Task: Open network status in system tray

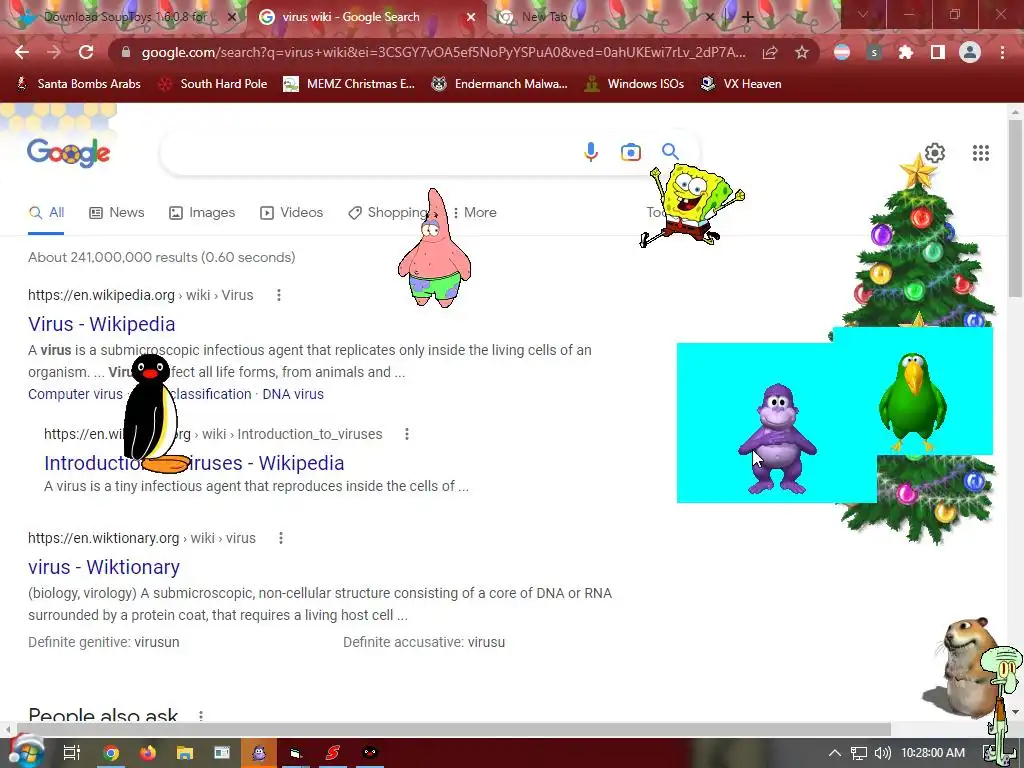Action: [859, 753]
